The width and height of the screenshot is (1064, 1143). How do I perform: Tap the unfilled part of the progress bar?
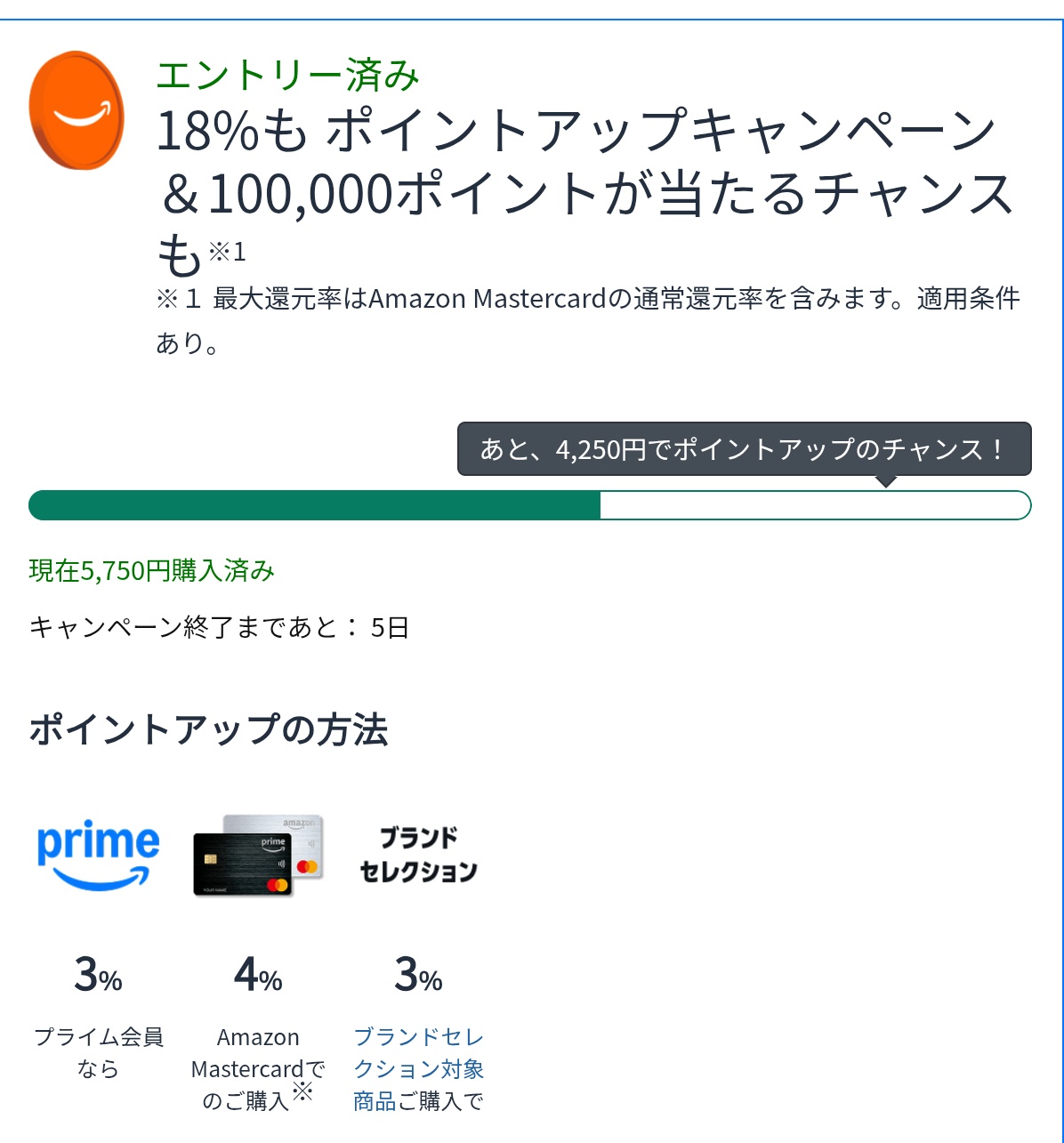pyautogui.click(x=816, y=505)
